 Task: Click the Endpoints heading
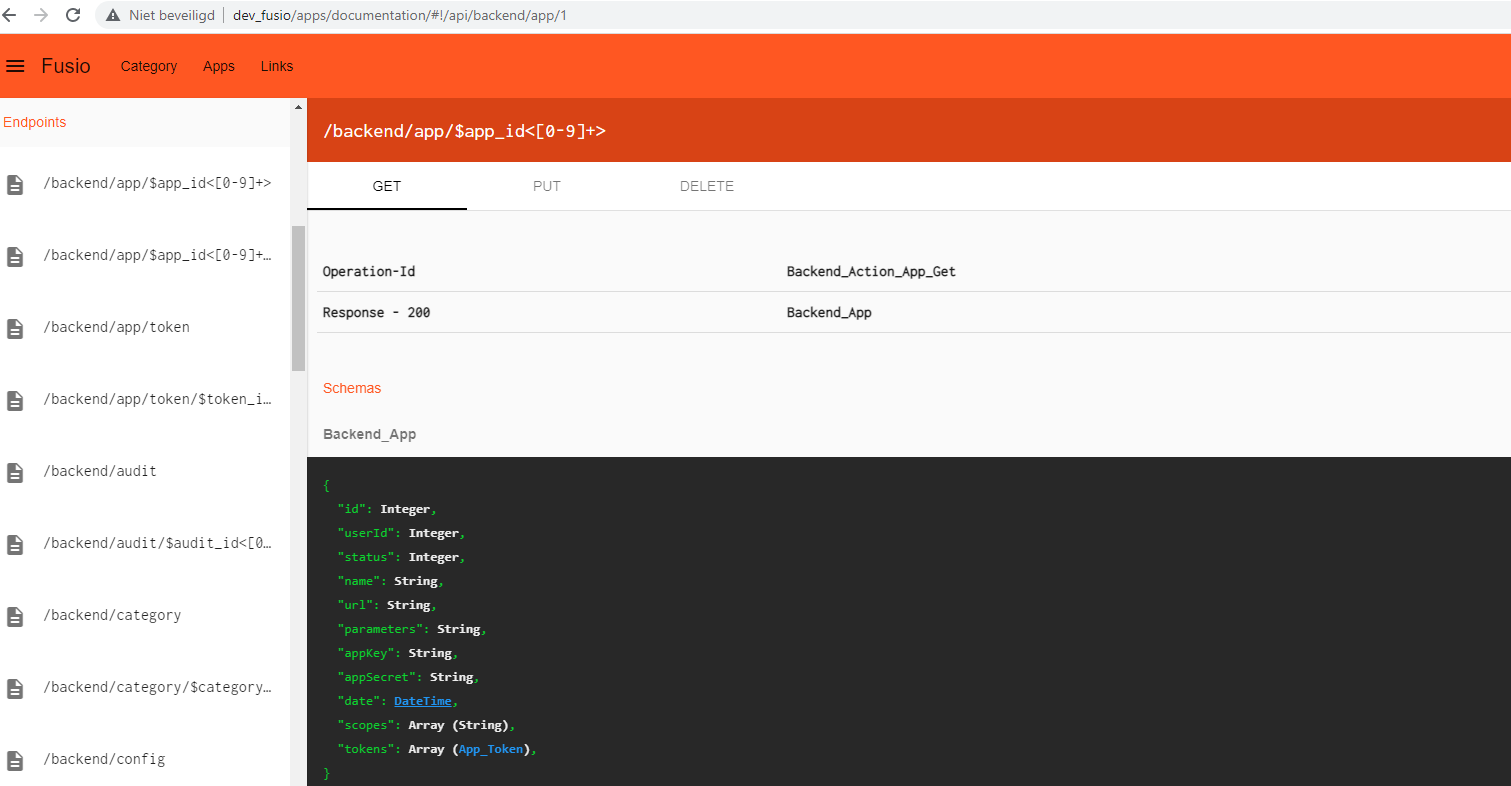coord(34,122)
